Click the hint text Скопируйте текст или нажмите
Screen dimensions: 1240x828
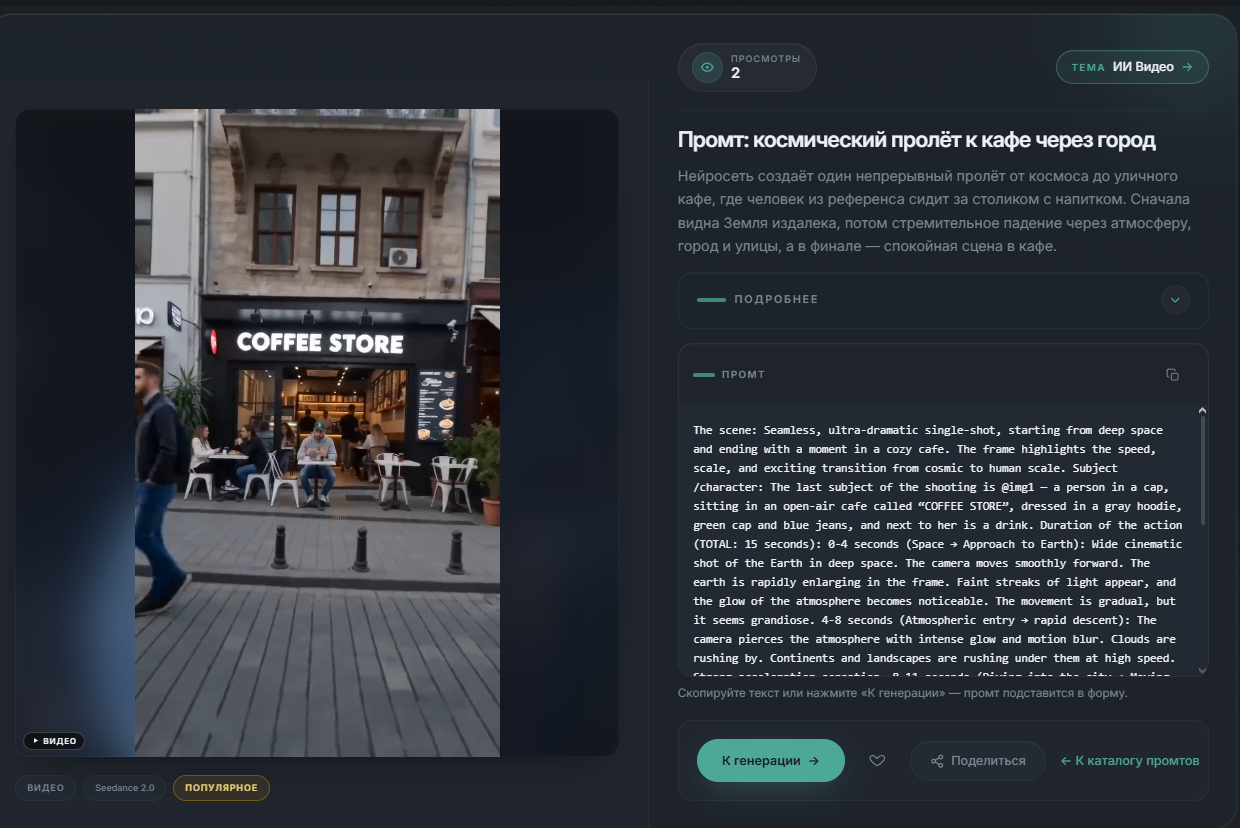[x=903, y=693]
